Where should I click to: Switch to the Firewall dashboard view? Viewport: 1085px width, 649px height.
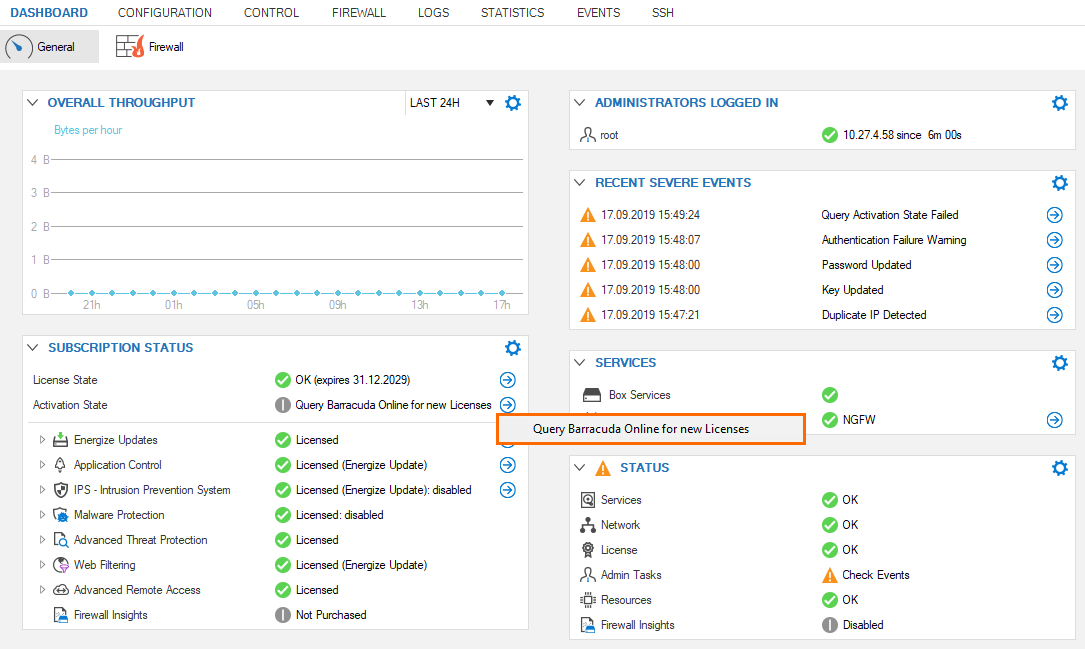point(151,47)
